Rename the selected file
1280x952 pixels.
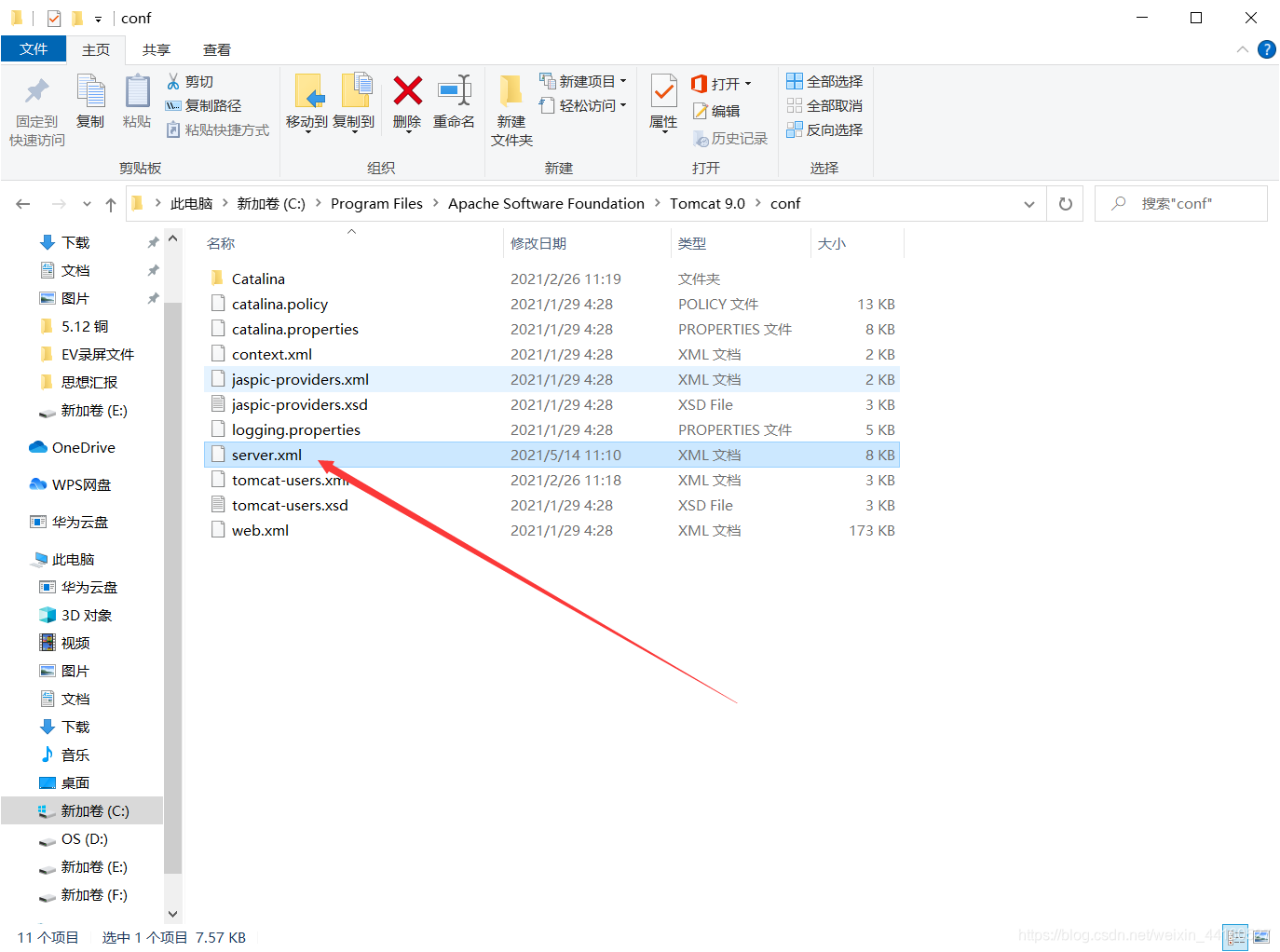click(x=454, y=102)
